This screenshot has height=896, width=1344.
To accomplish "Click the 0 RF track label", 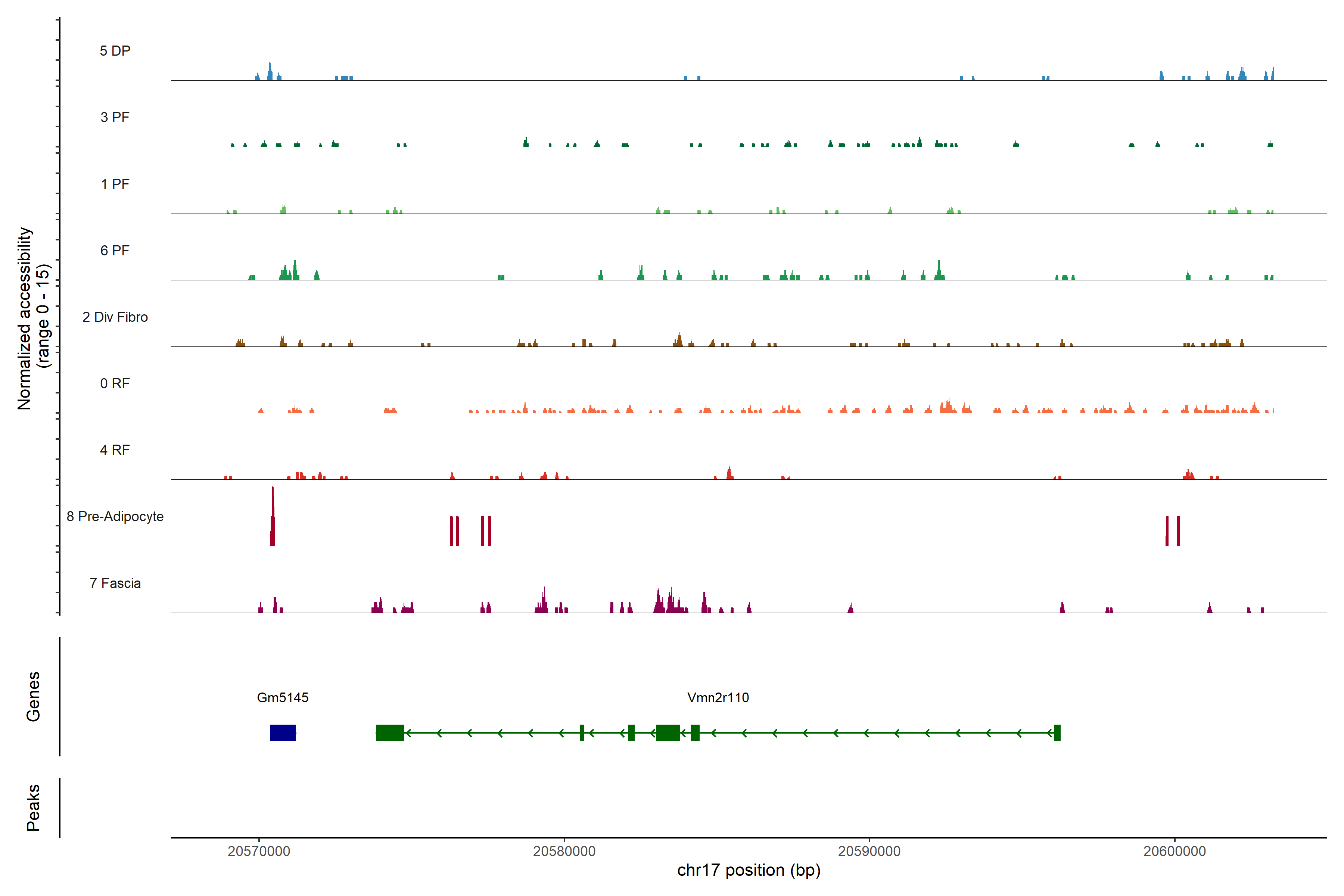I will pyautogui.click(x=115, y=383).
